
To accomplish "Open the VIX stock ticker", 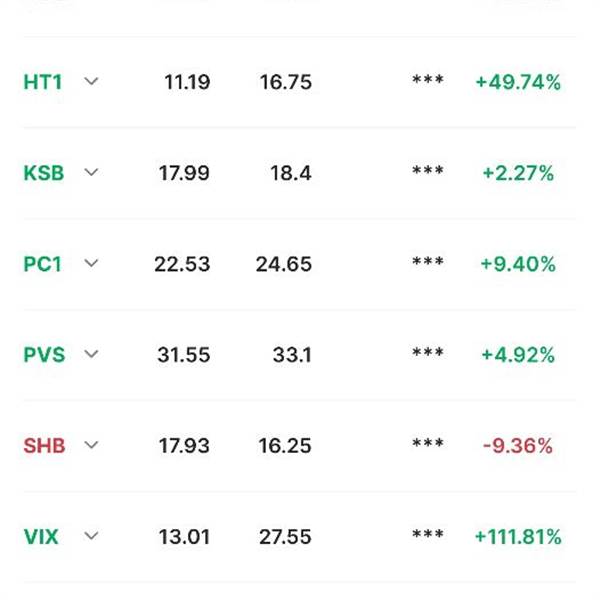I will coord(41,536).
